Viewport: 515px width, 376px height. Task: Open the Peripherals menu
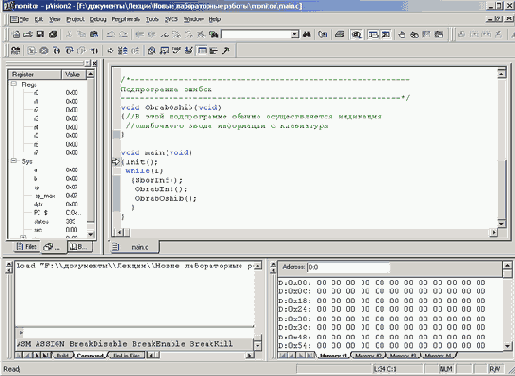[x=126, y=19]
